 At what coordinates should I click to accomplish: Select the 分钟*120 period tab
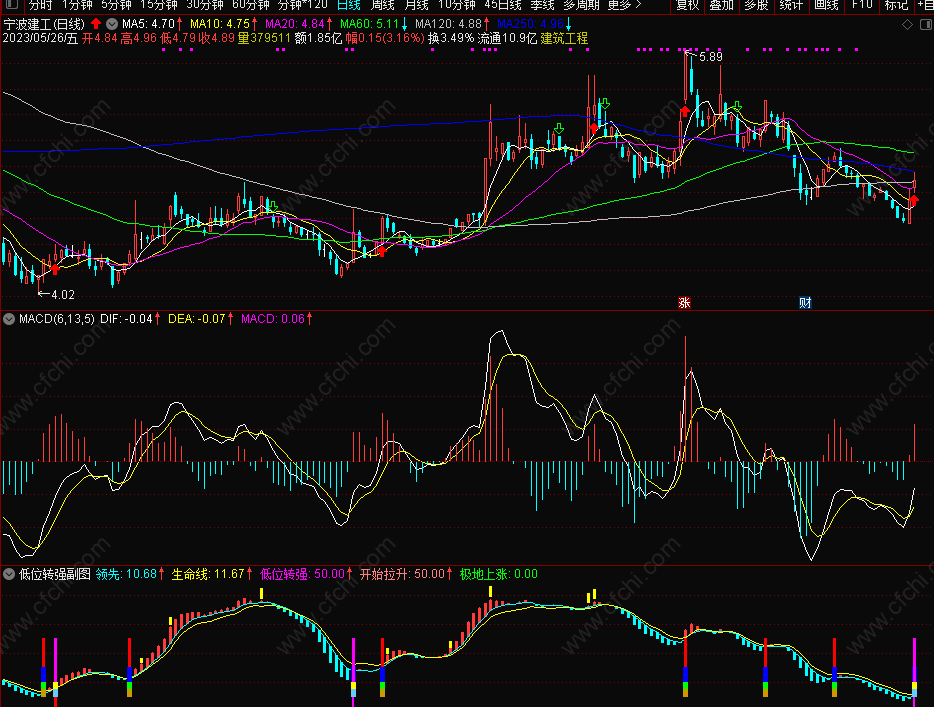pos(303,5)
